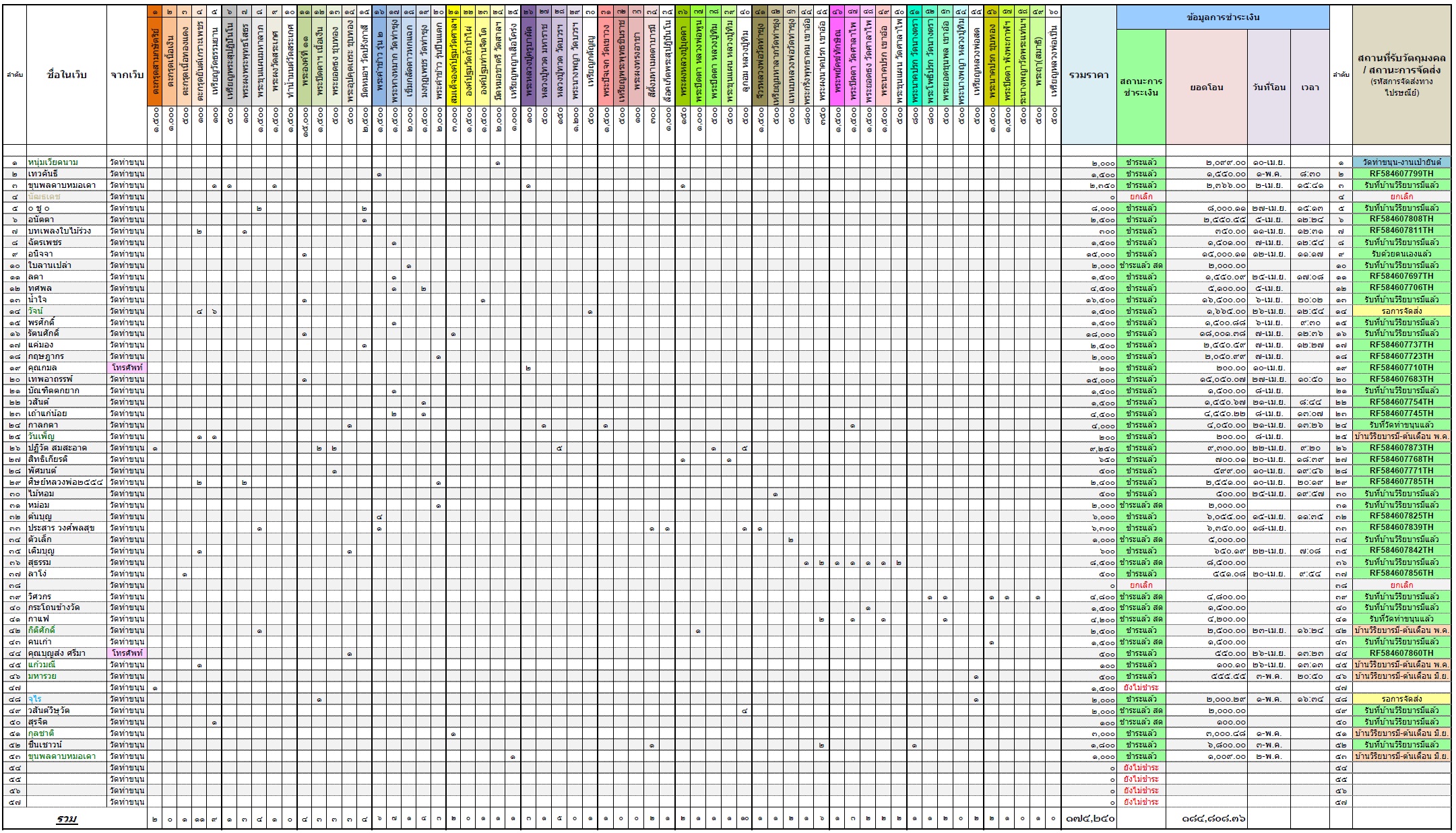The height and width of the screenshot is (833, 1456).
Task: Click the รวมราคา header cell
Action: 1089,75
